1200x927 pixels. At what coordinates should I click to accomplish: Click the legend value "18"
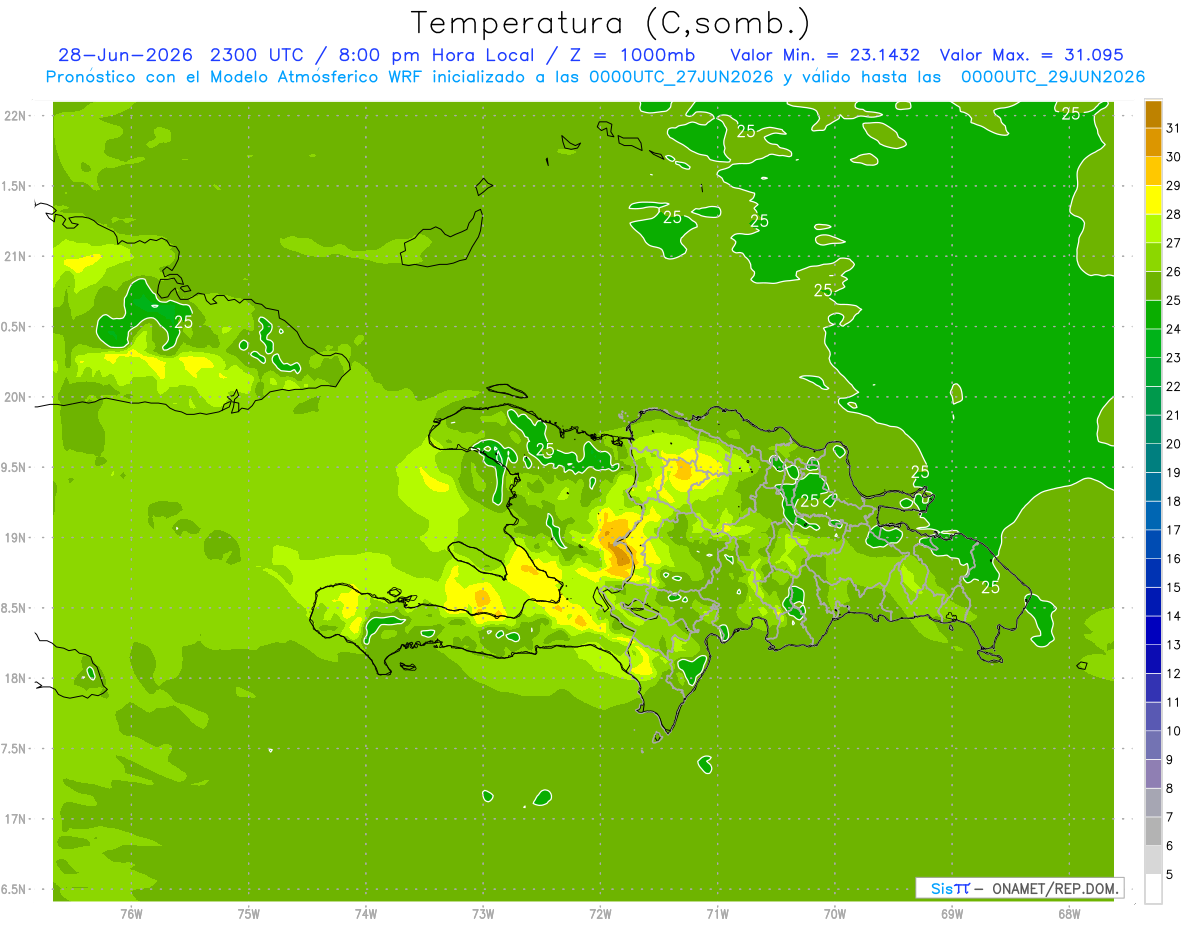[1174, 501]
